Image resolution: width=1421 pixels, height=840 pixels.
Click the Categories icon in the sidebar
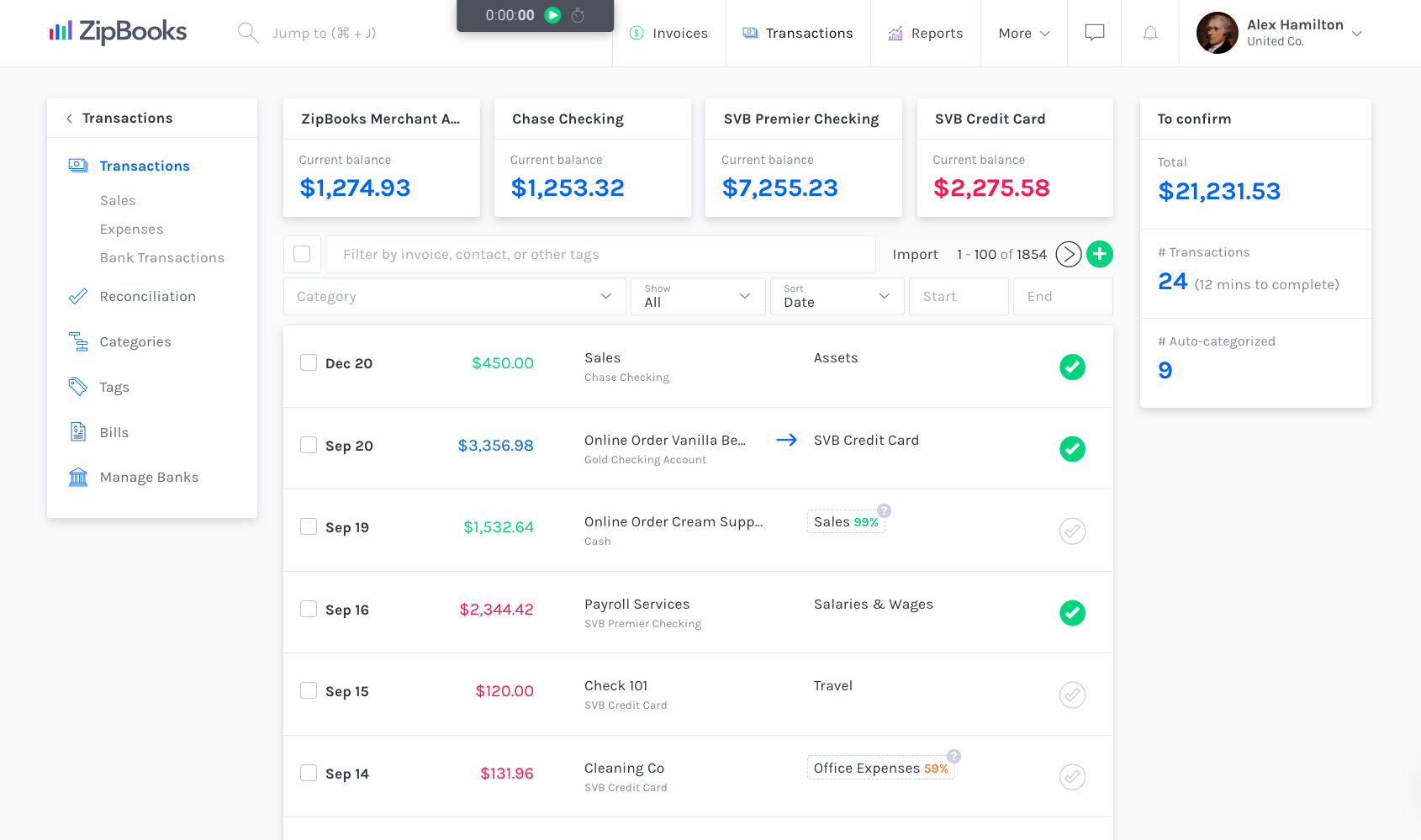(78, 341)
